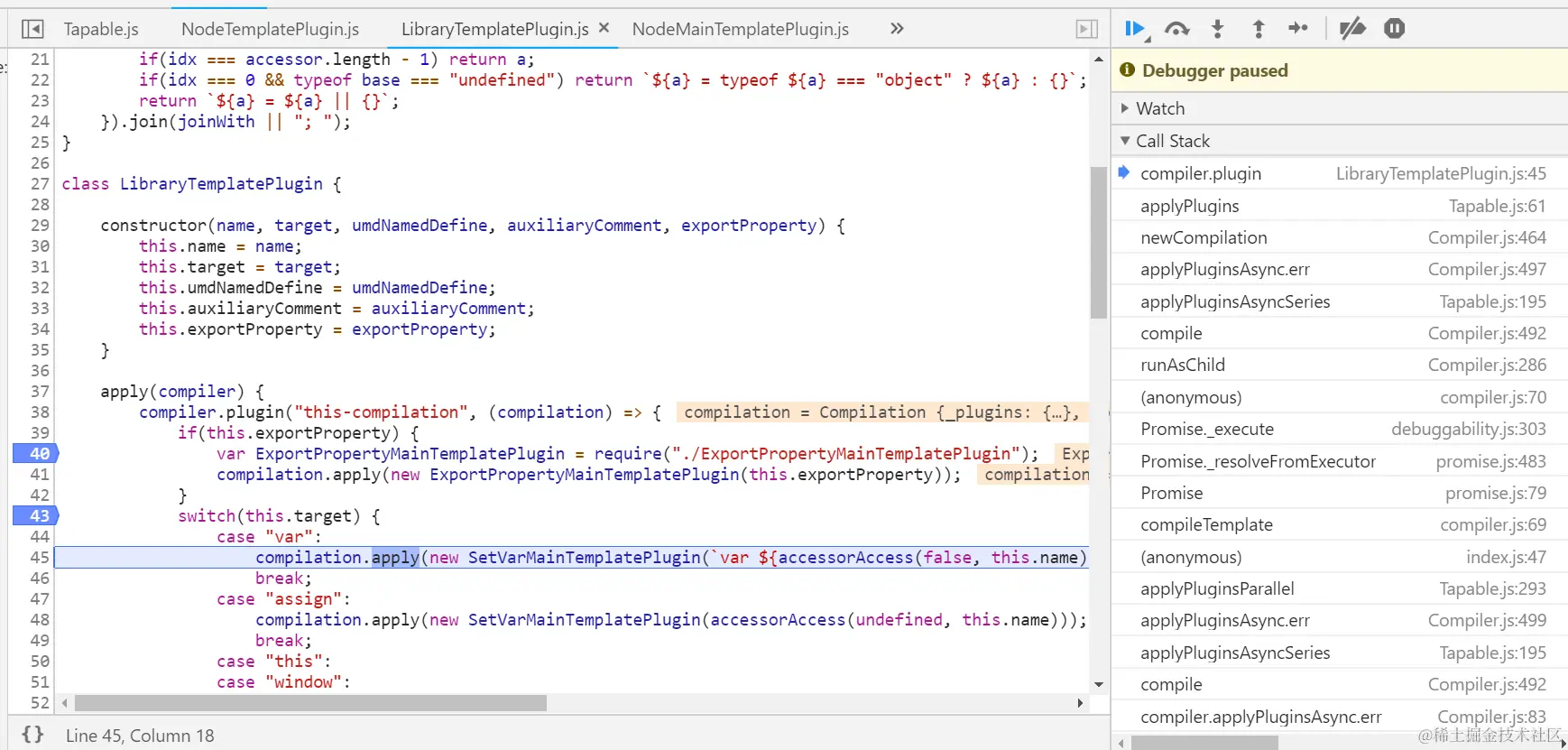Select the LibraryTemplatePlugin.js tab

pos(494,29)
